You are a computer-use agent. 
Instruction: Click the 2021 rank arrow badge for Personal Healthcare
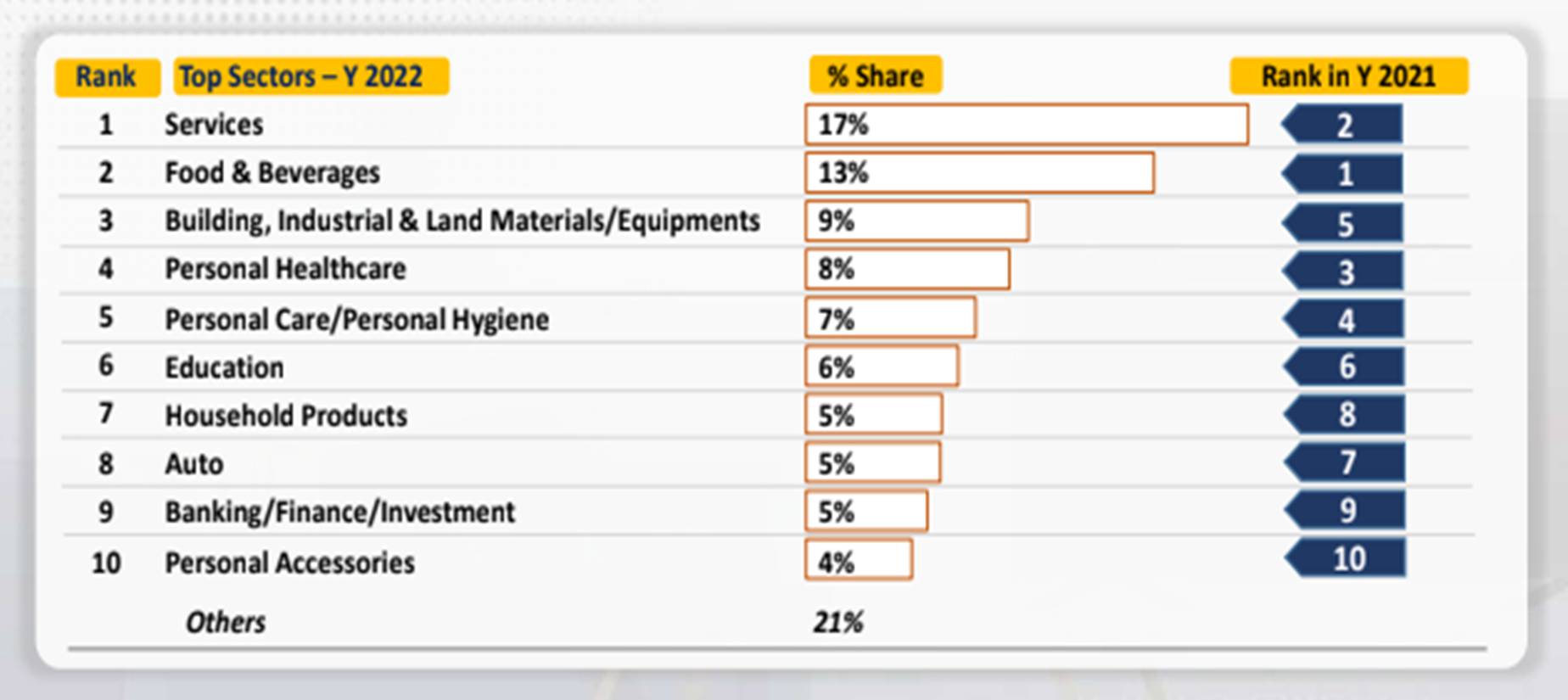coord(1344,272)
